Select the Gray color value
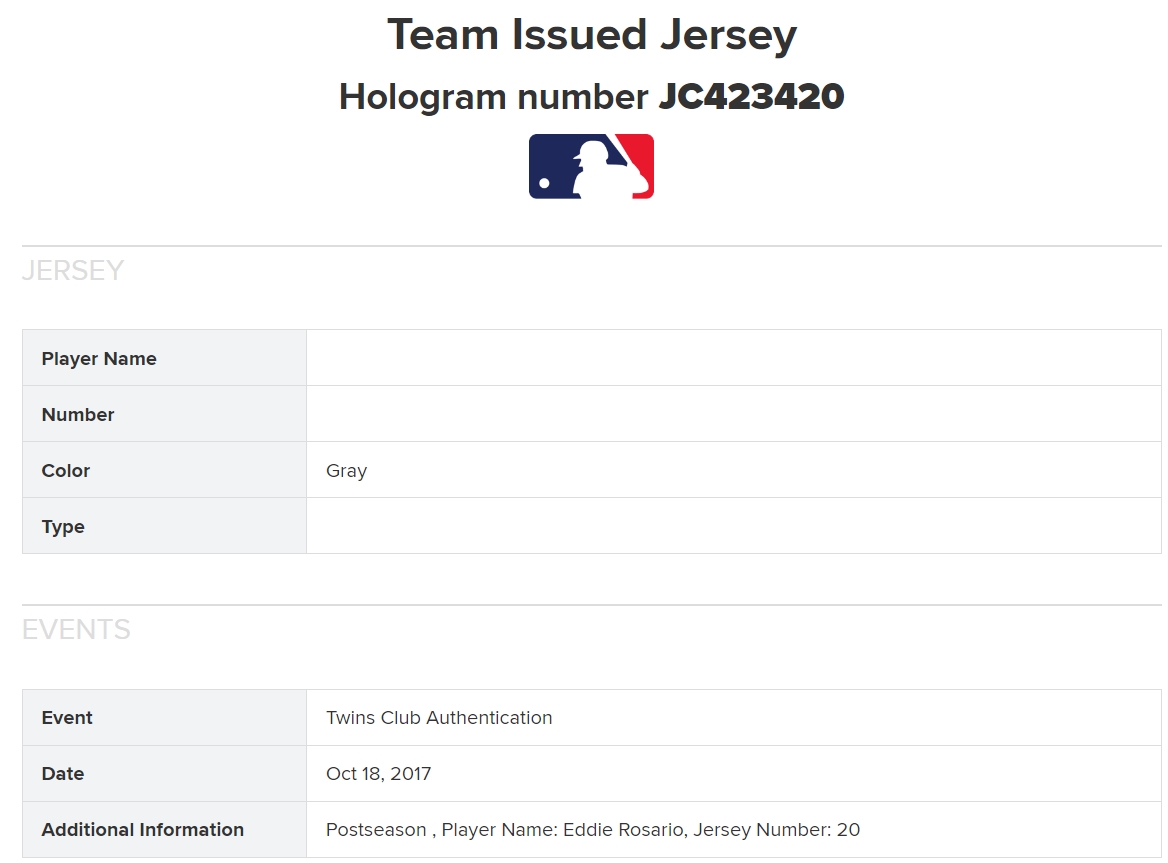Viewport: 1168px width, 863px height. pyautogui.click(x=346, y=471)
